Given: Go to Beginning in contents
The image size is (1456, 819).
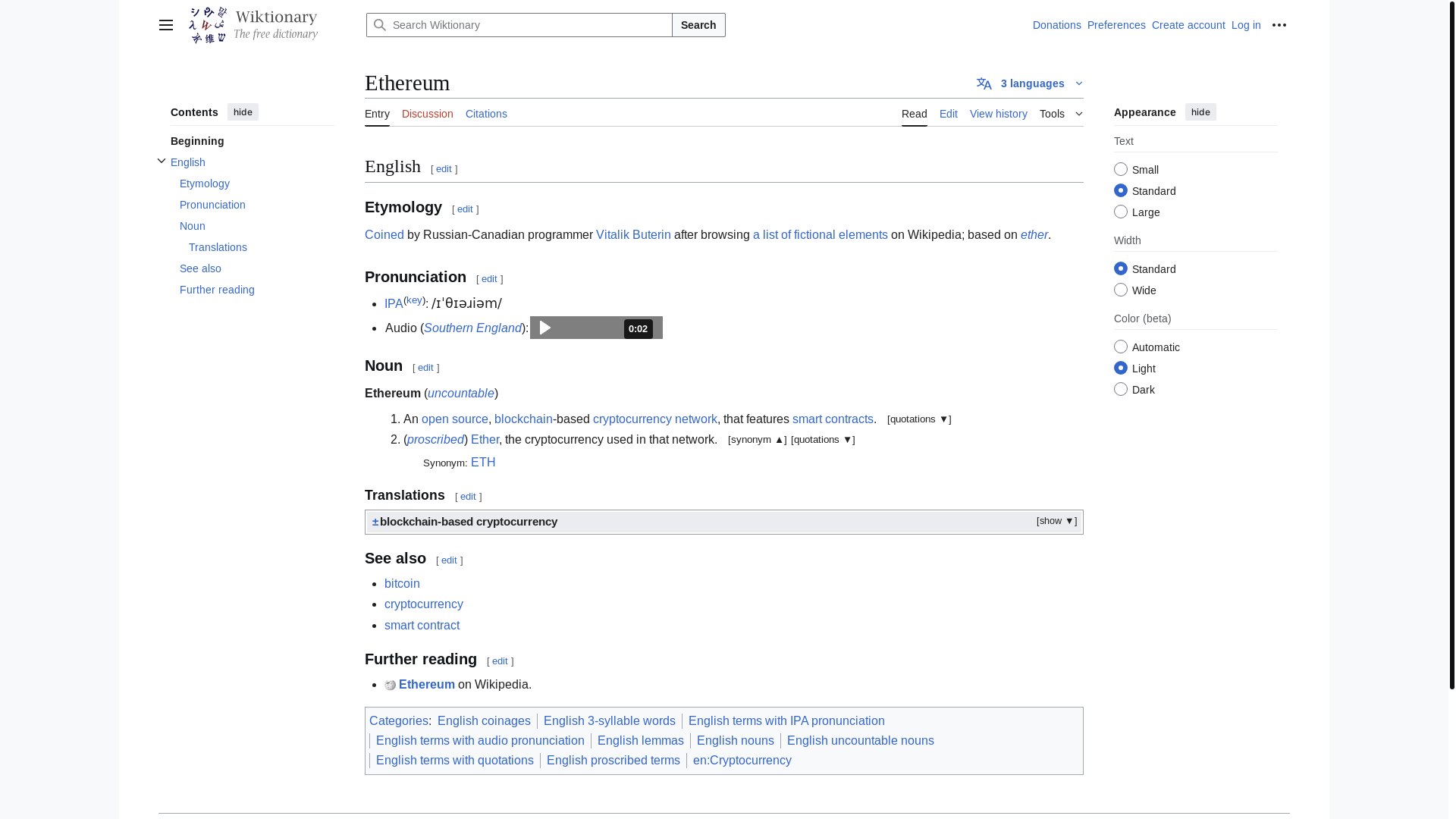Looking at the screenshot, I should (x=197, y=141).
